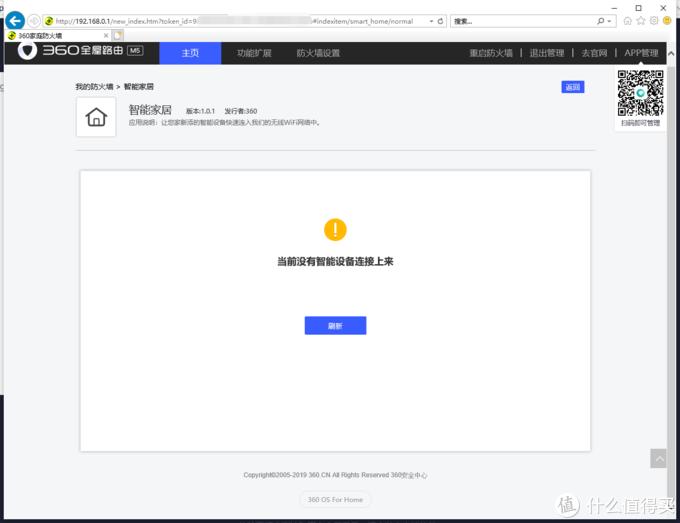Click 重启防火墙 link

pos(491,53)
